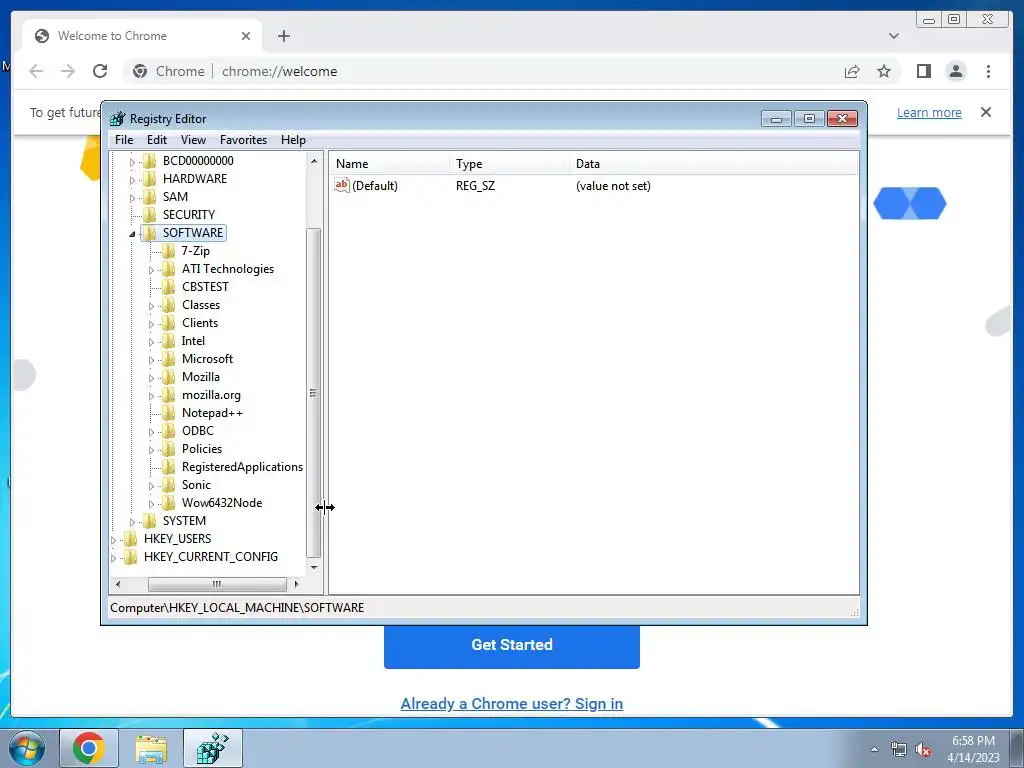Open the File menu in Registry Editor
This screenshot has width=1024, height=768.
(123, 140)
